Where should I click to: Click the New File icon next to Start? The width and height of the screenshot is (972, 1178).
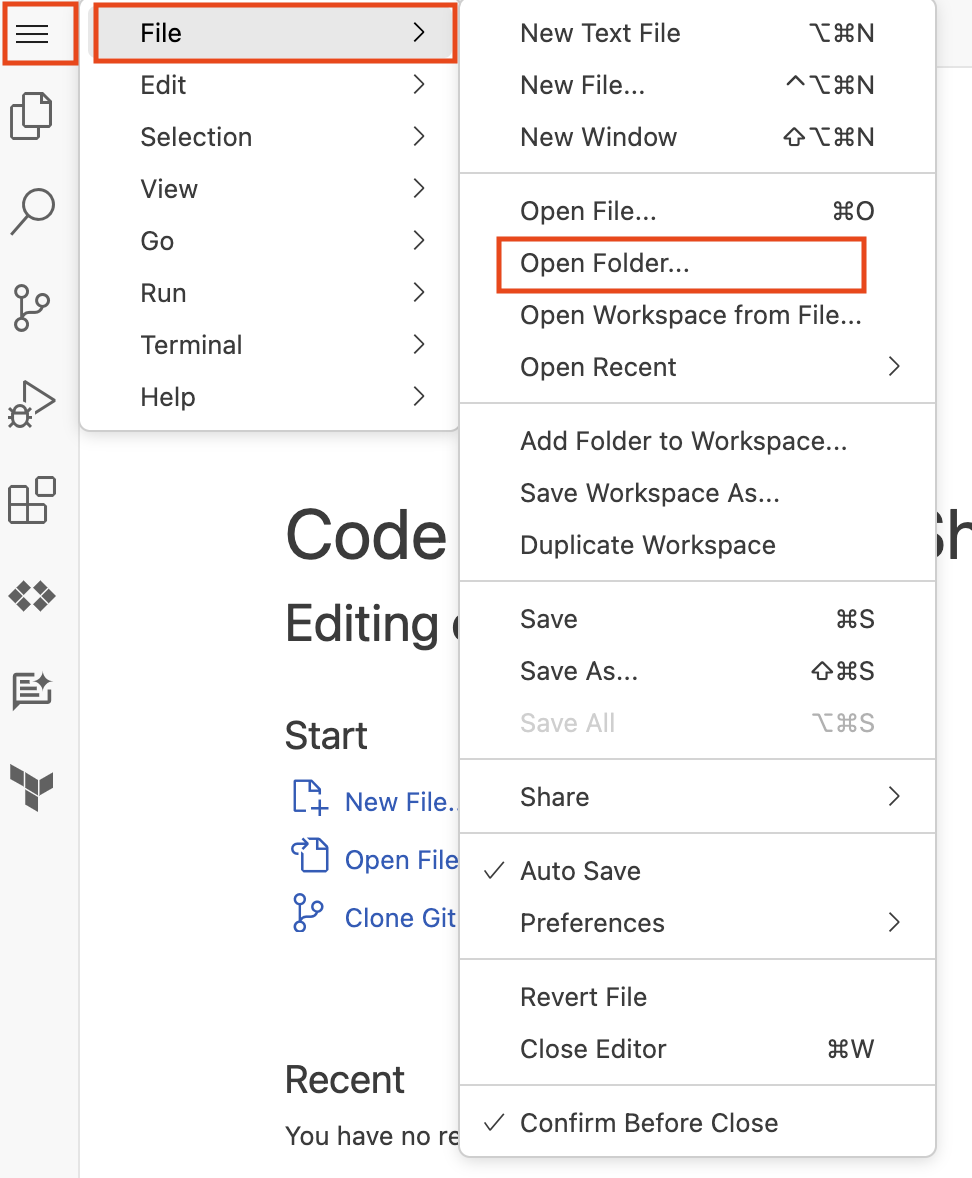309,797
